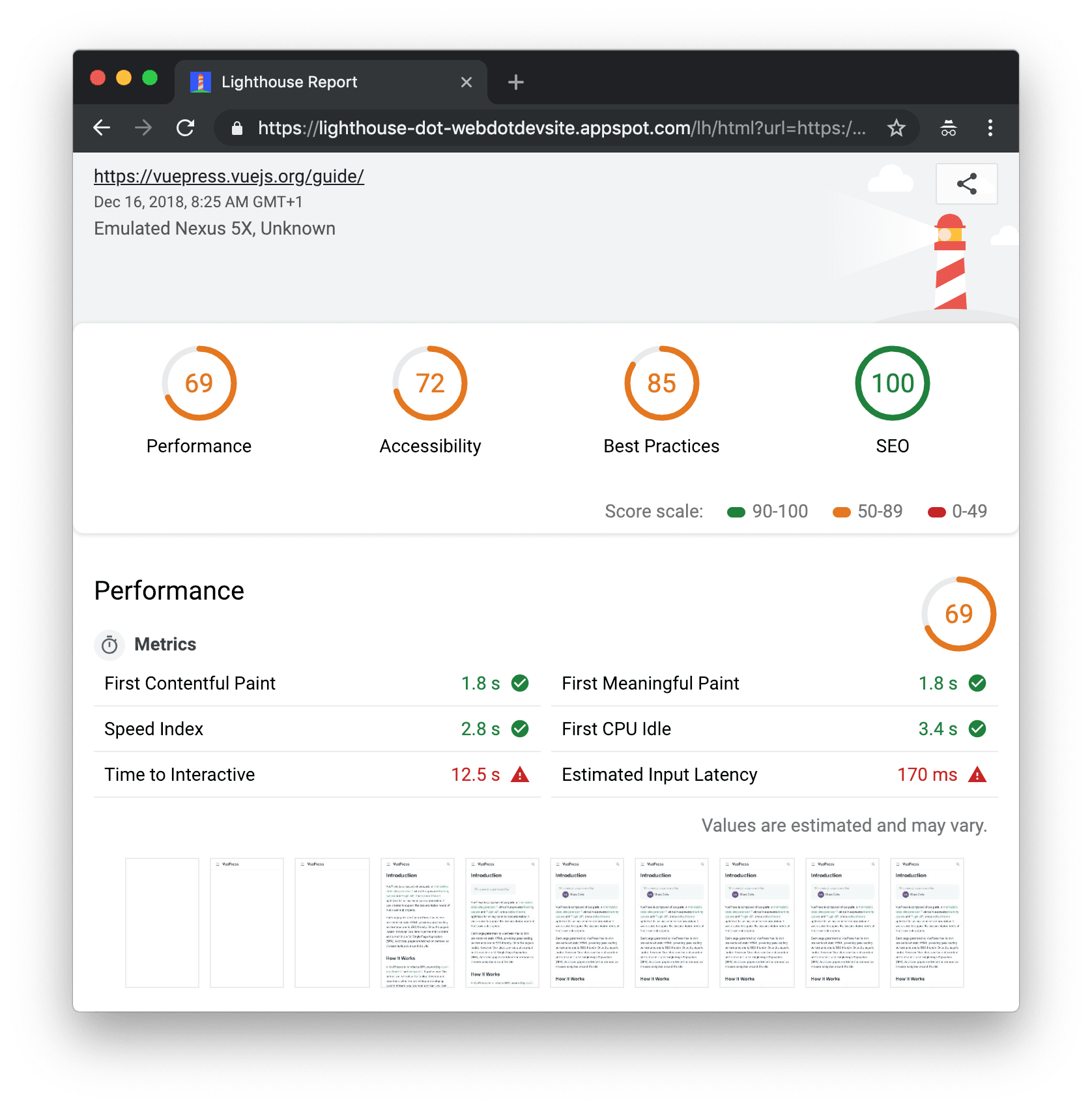1092x1108 pixels.
Task: Open the vuepress.vuejs.org guide link
Action: [x=229, y=177]
